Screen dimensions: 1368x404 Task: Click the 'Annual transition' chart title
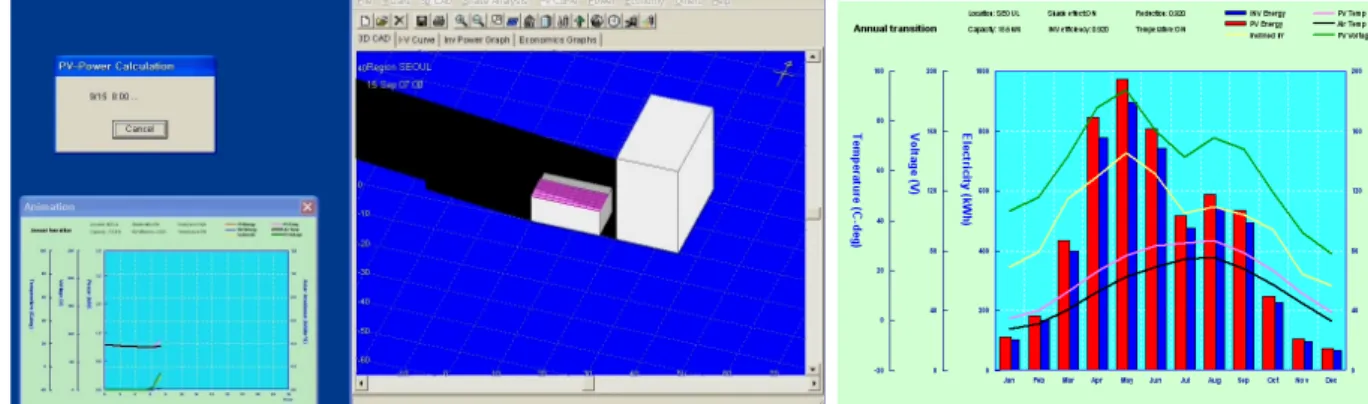click(894, 29)
